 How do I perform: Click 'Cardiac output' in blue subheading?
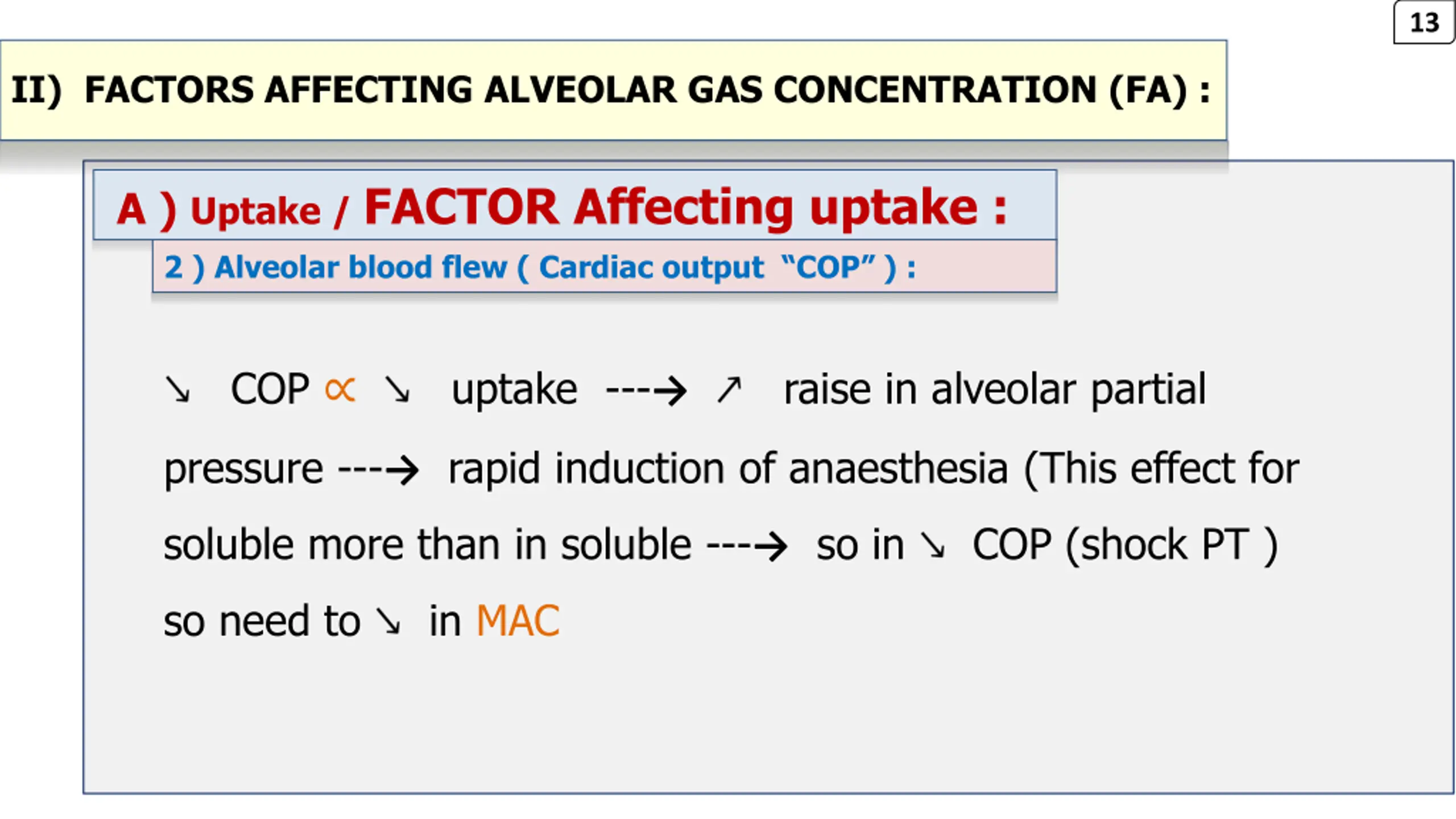pyautogui.click(x=651, y=267)
